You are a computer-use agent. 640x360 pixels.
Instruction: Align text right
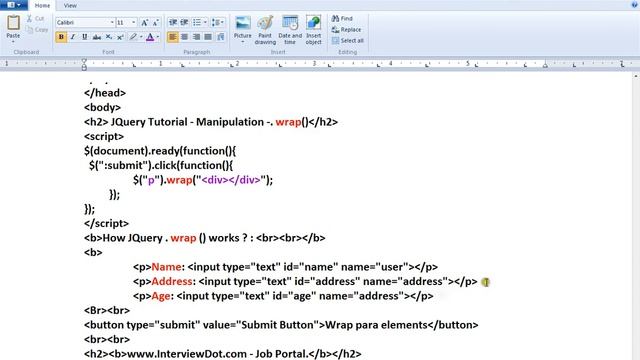coord(196,37)
